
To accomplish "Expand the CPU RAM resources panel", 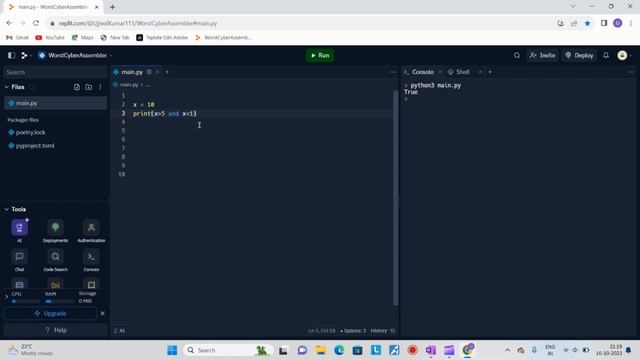I will pos(6,297).
